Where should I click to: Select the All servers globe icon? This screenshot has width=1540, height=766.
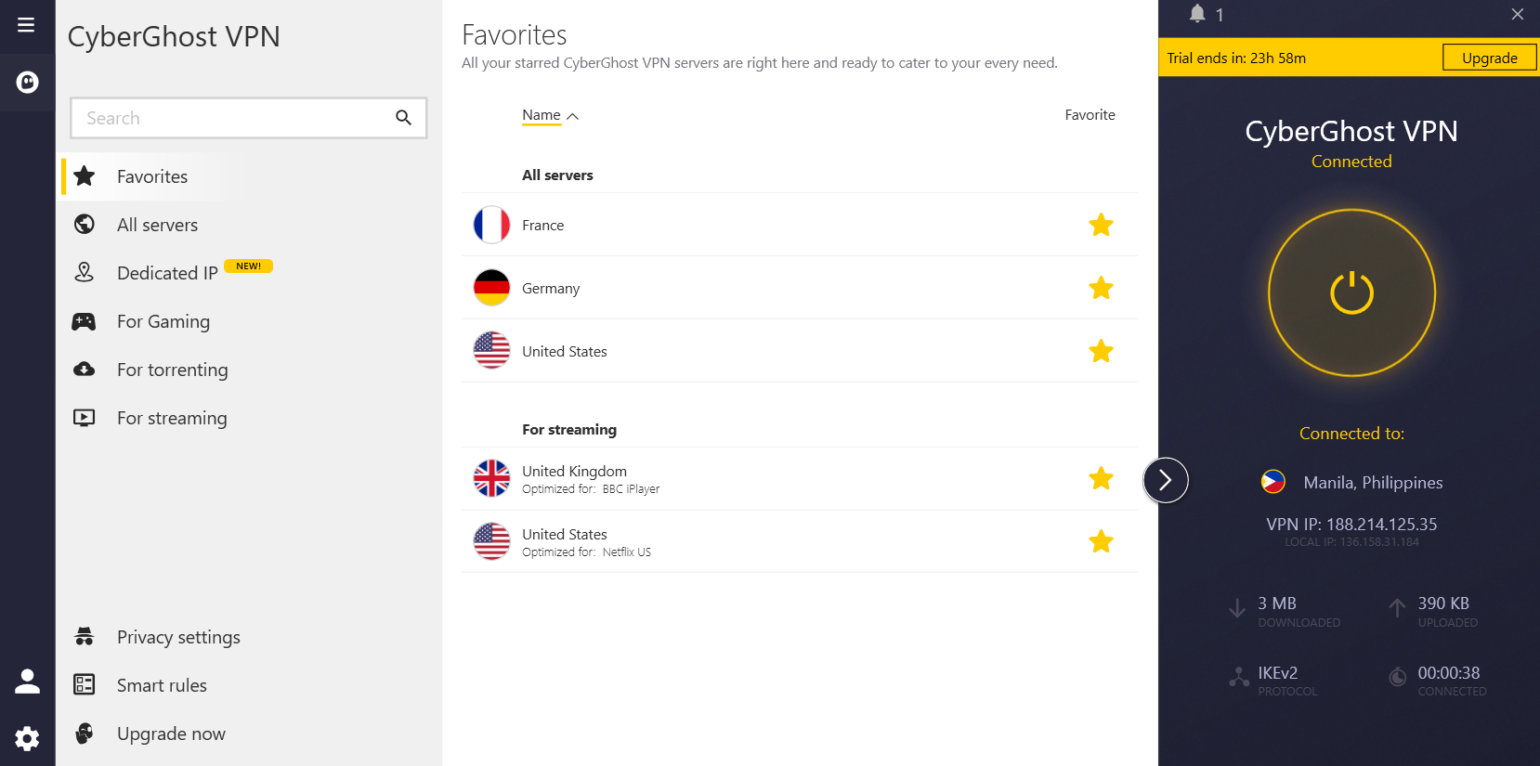pos(85,224)
